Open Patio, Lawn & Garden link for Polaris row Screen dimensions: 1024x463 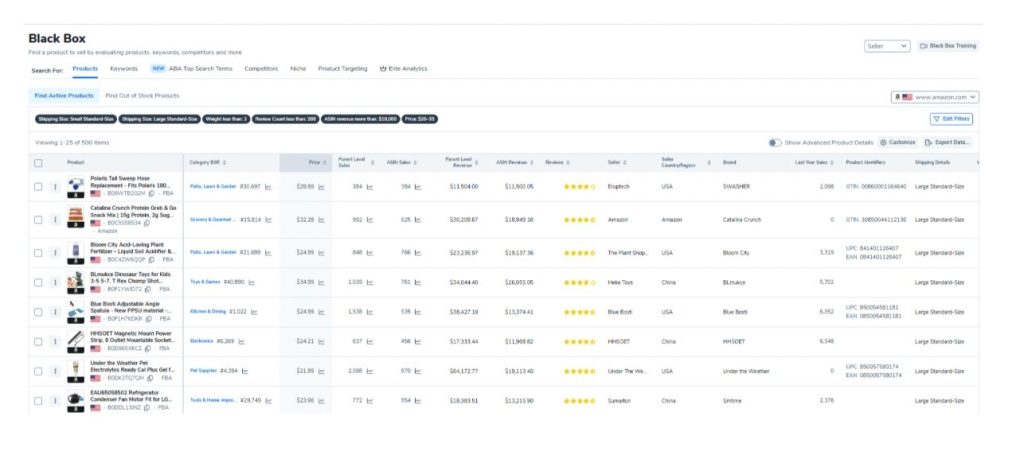coord(213,187)
